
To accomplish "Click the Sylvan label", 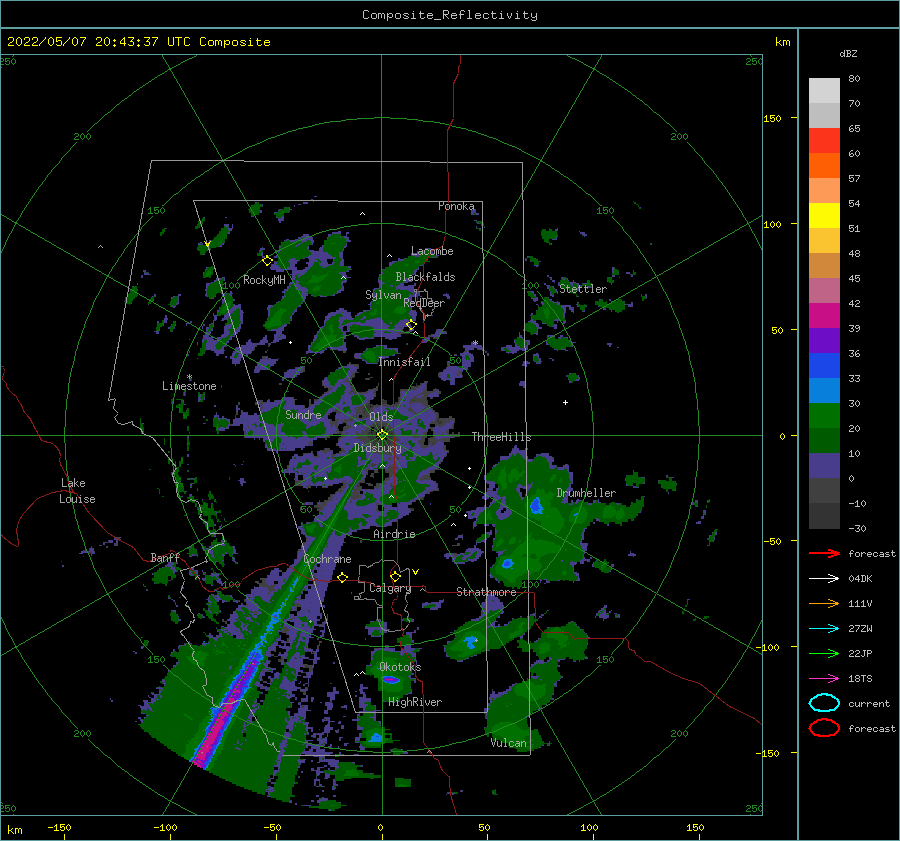I will [x=383, y=296].
